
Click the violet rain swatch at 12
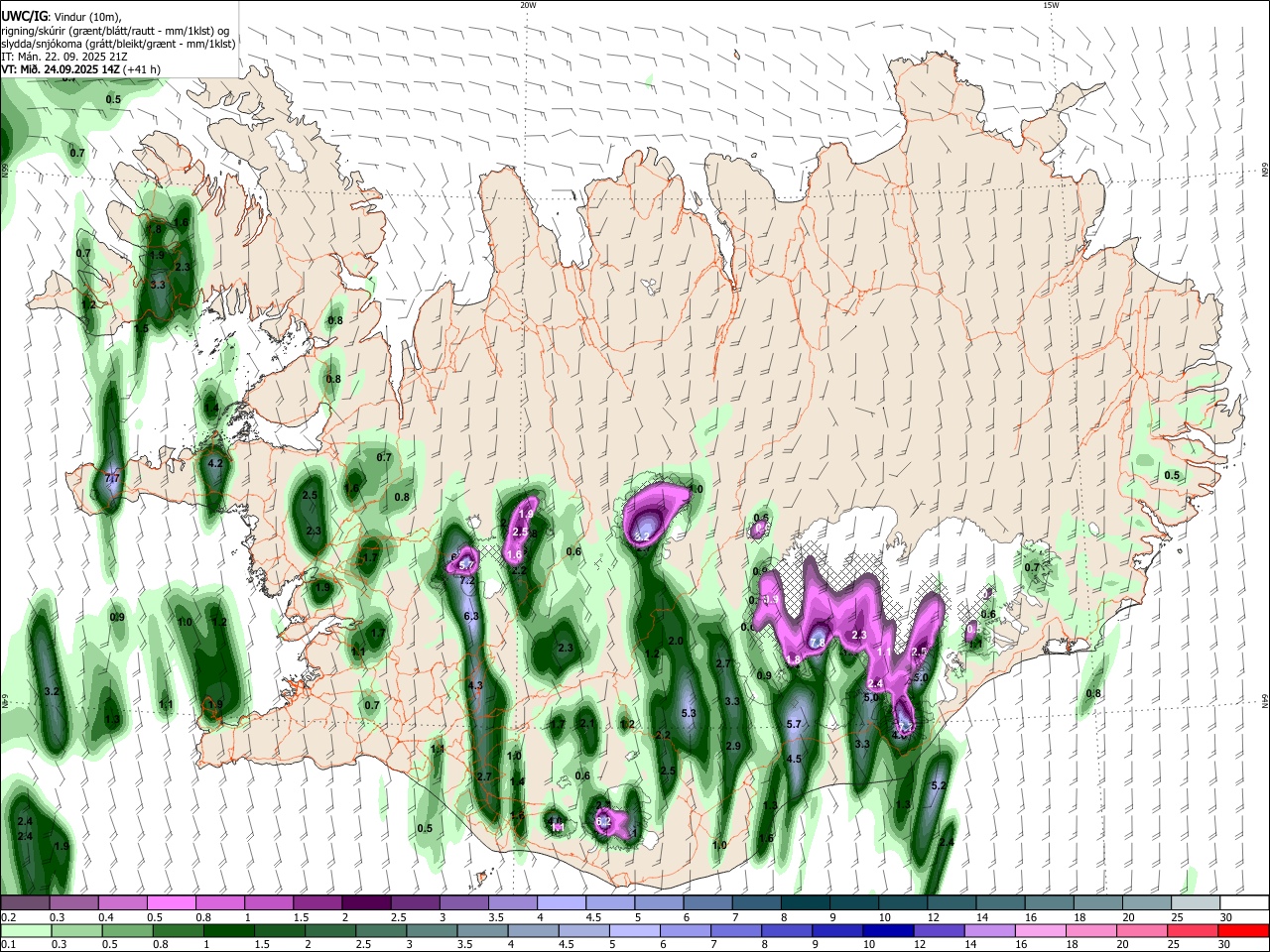coord(938,930)
